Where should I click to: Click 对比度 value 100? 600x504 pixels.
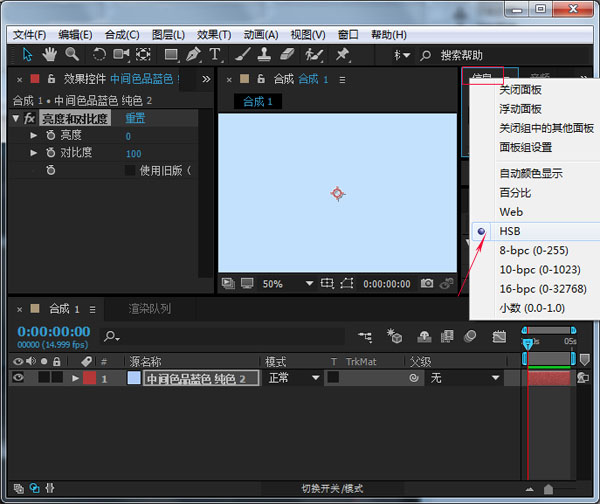pos(134,154)
